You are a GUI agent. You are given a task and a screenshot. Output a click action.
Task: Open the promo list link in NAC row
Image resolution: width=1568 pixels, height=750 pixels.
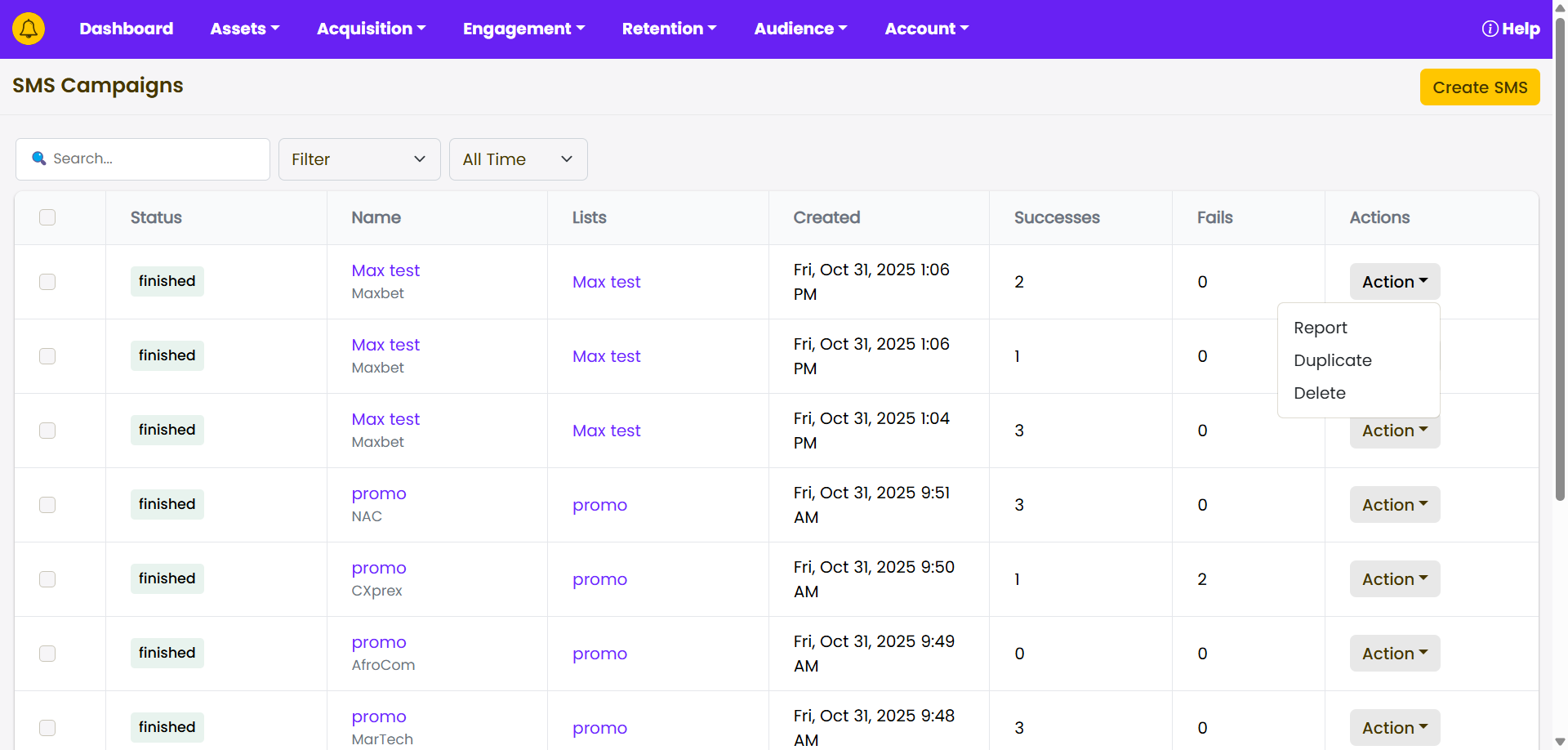pyautogui.click(x=599, y=505)
